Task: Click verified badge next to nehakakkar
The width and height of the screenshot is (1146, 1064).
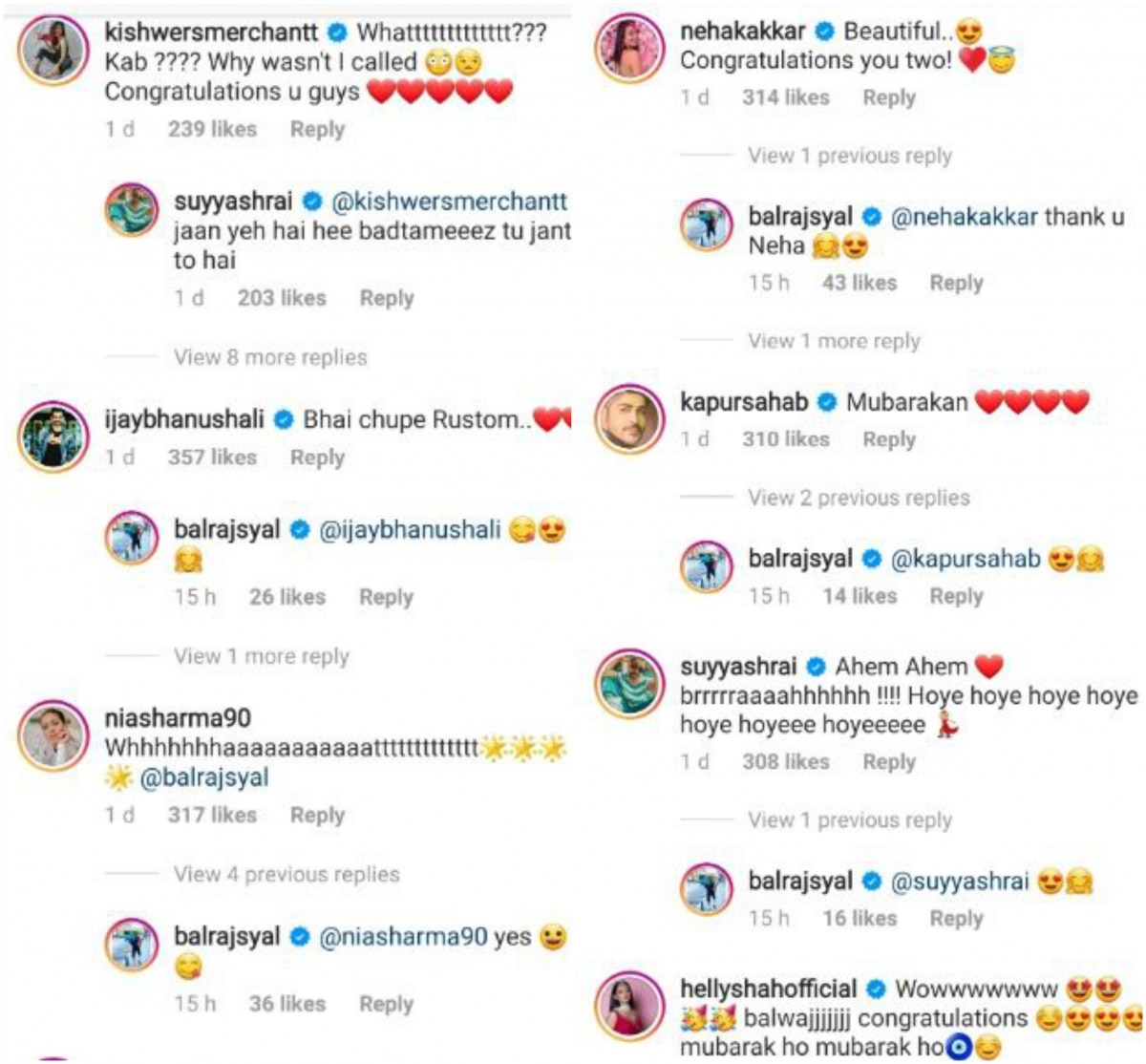Action: [x=824, y=32]
